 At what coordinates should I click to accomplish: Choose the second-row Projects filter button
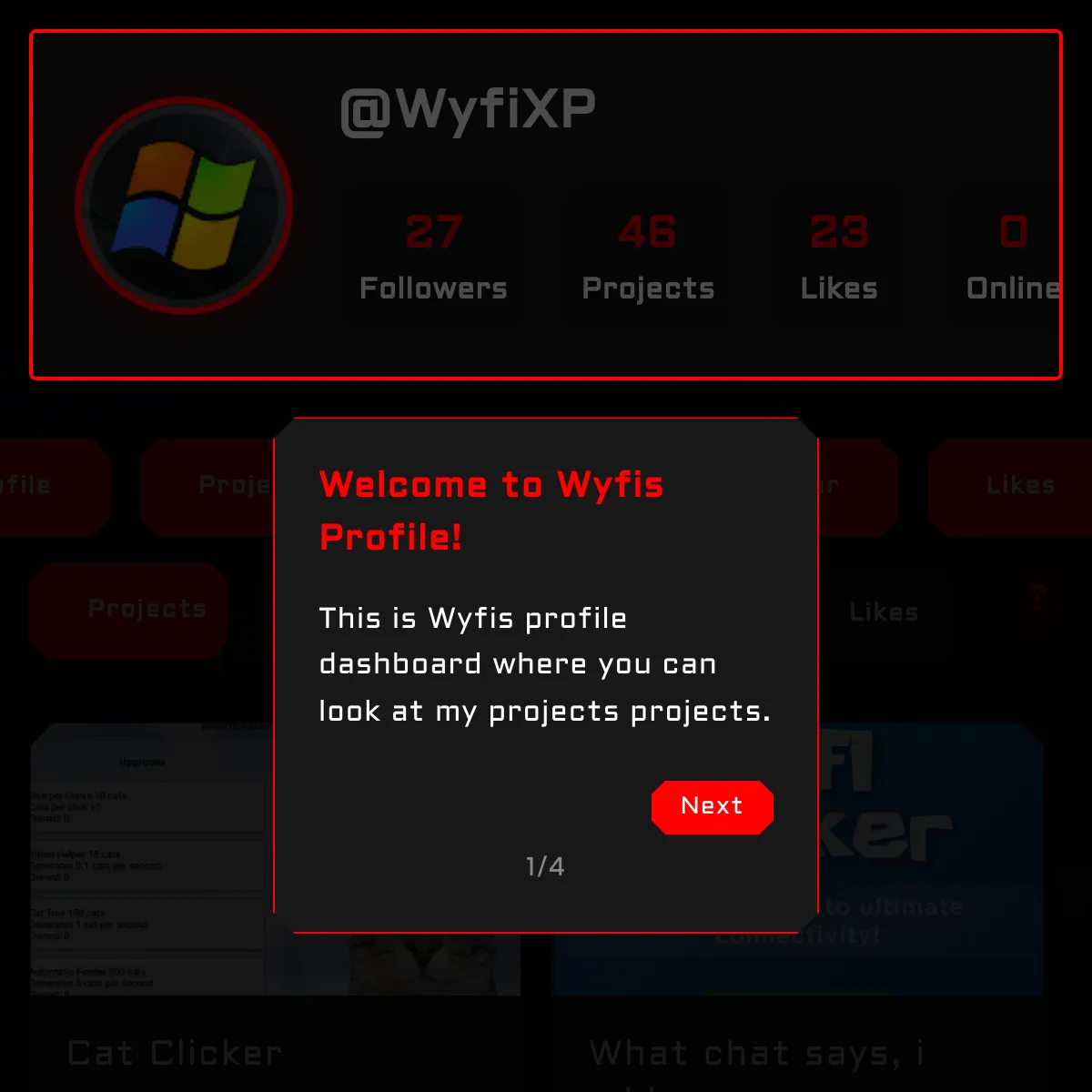[x=128, y=610]
